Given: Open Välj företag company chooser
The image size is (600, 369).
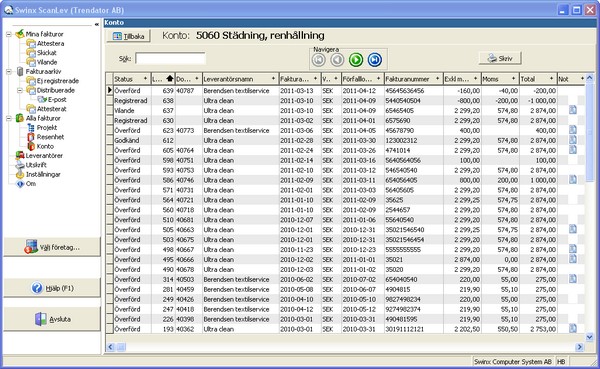Looking at the screenshot, I should 52,247.
